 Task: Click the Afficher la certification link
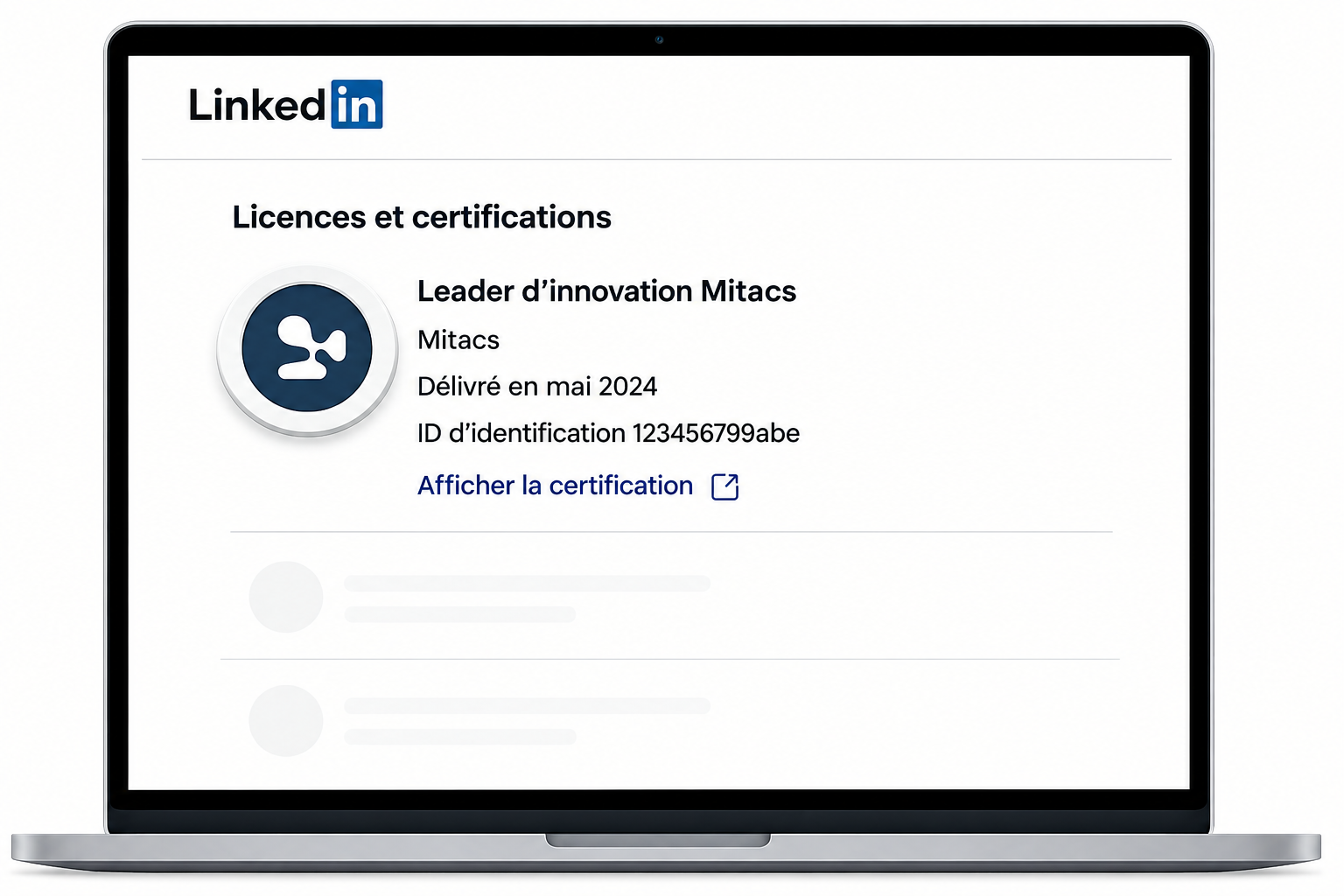[x=555, y=486]
